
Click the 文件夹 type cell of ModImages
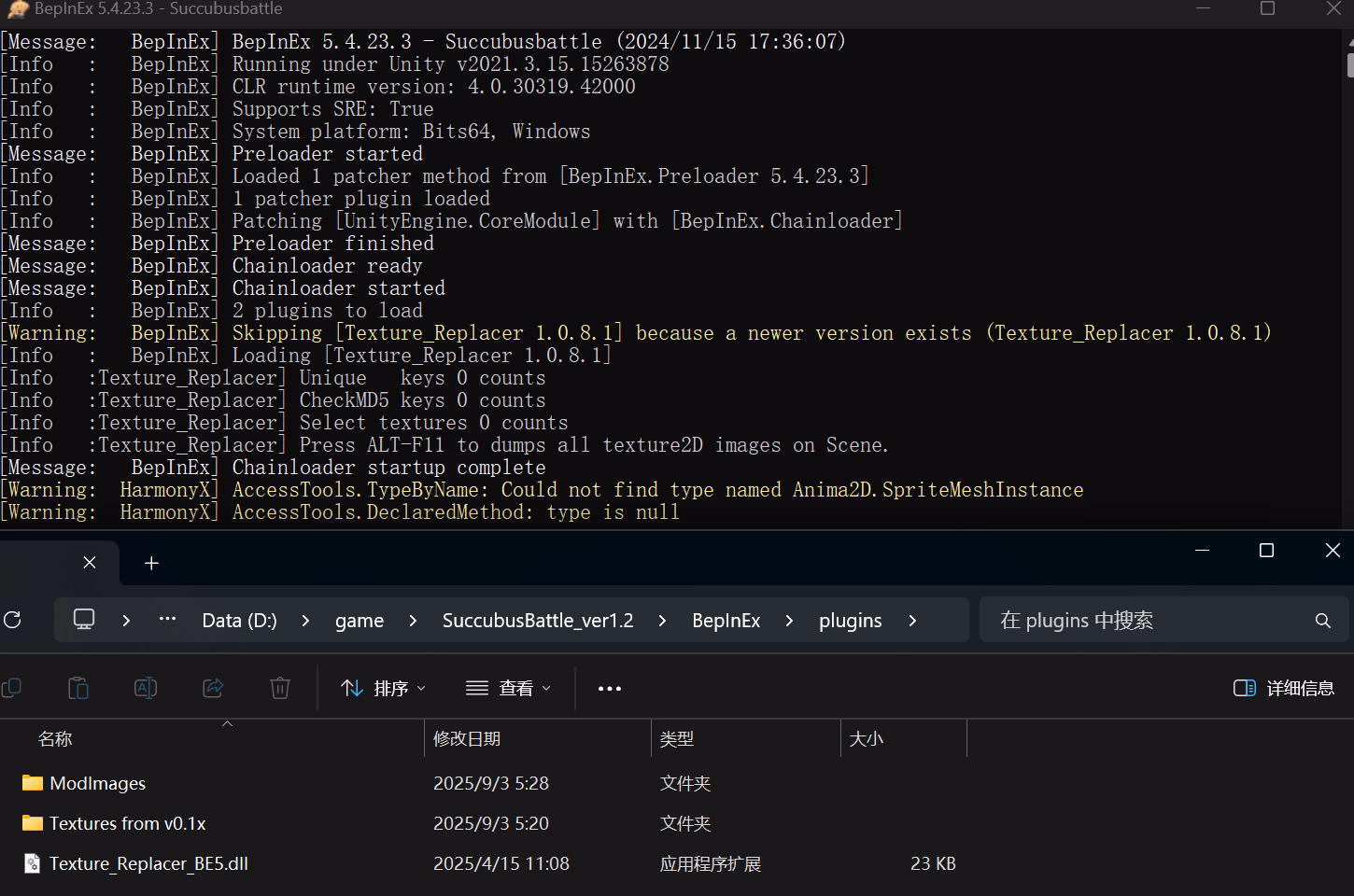tap(685, 783)
